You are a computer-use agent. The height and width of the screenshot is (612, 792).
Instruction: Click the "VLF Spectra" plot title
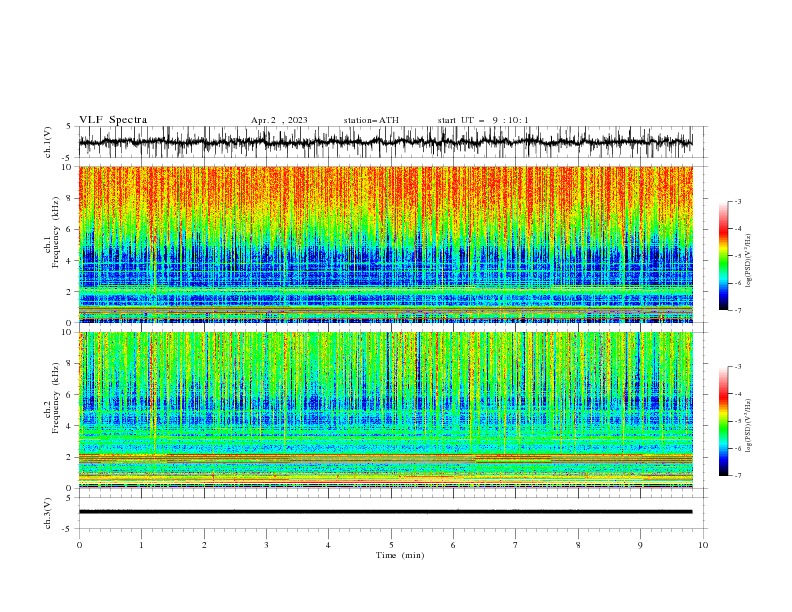[x=113, y=120]
